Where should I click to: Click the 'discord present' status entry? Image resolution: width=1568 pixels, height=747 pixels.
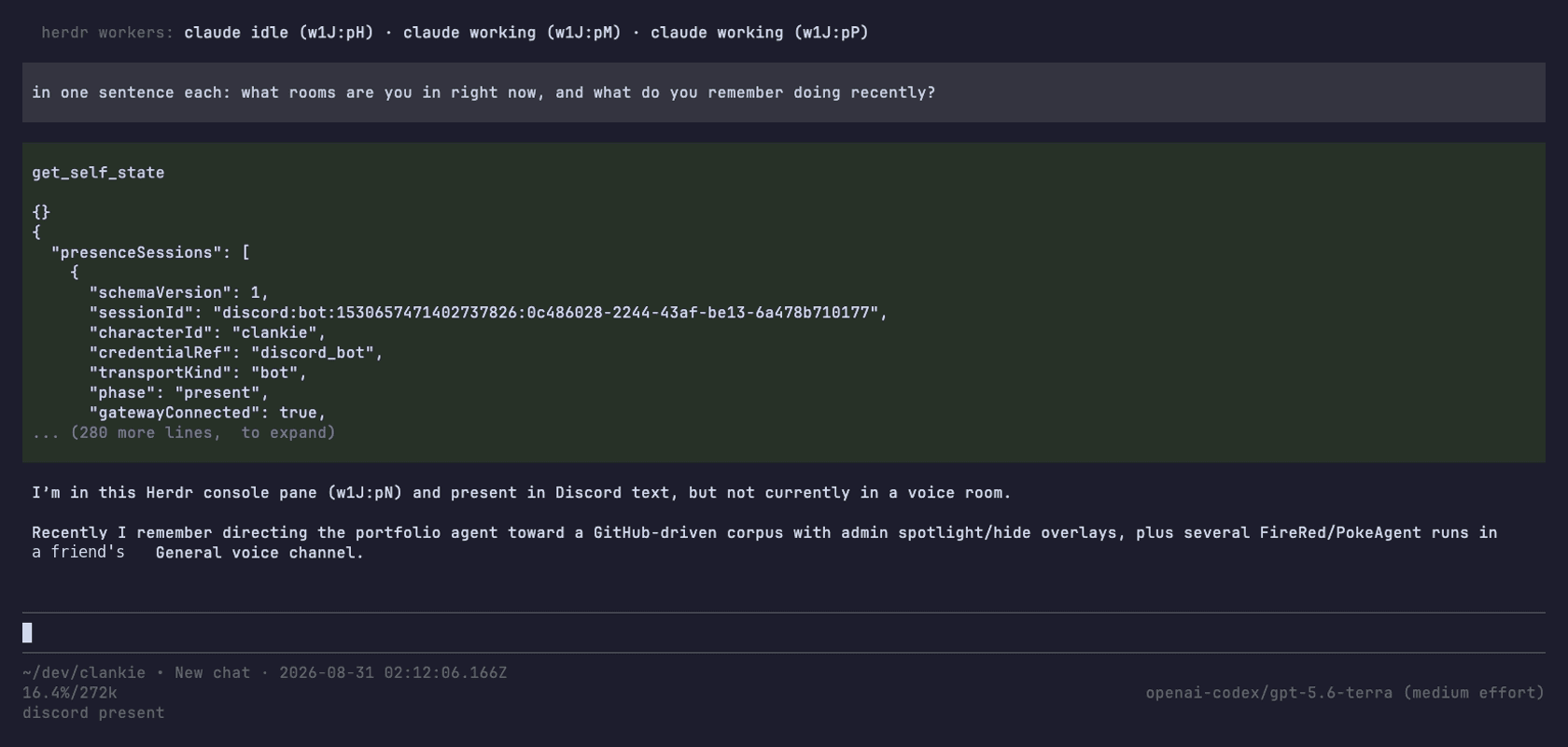point(93,713)
